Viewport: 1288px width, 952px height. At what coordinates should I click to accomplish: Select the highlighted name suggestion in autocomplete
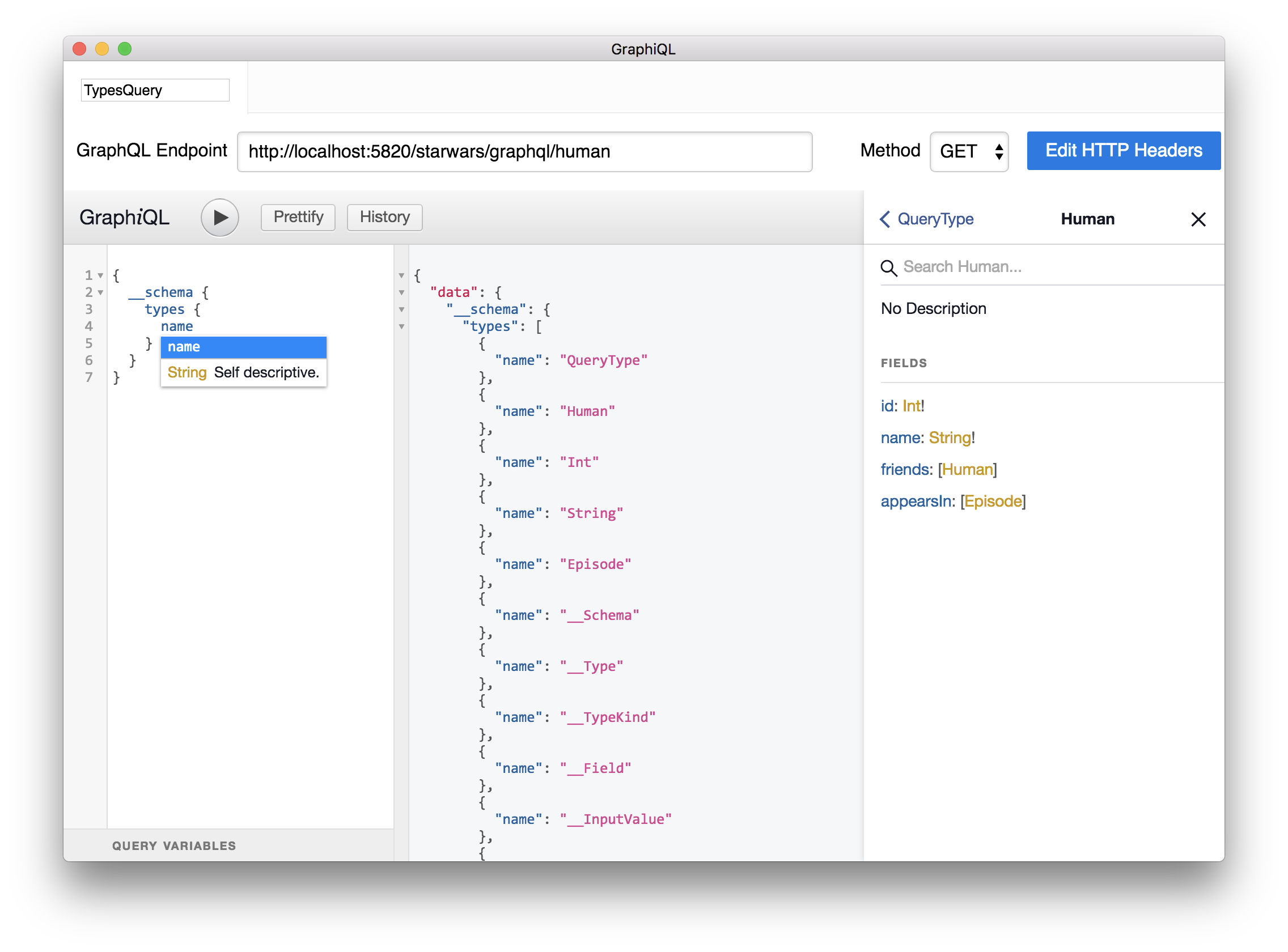pos(243,347)
